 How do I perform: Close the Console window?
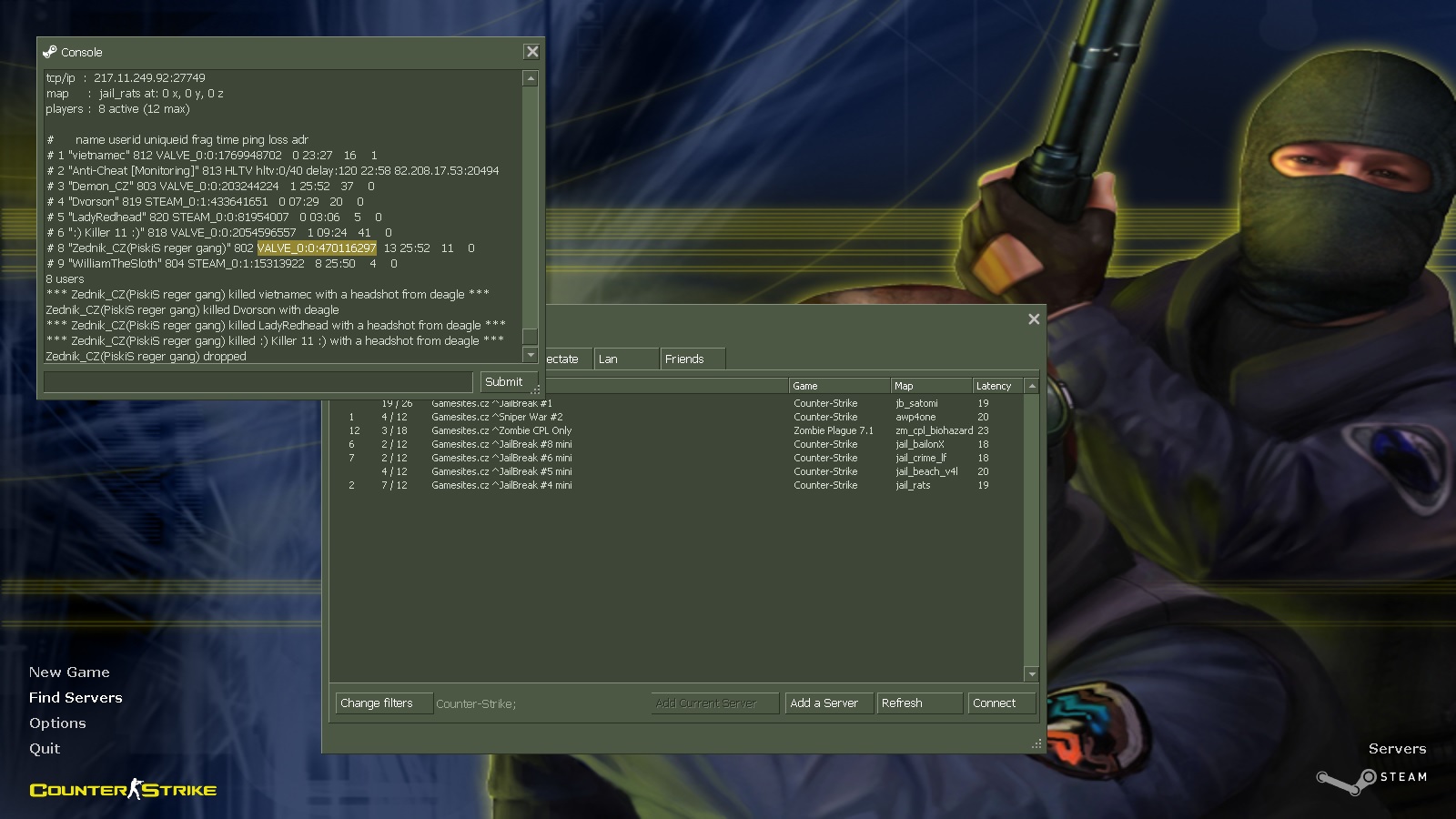pos(532,52)
